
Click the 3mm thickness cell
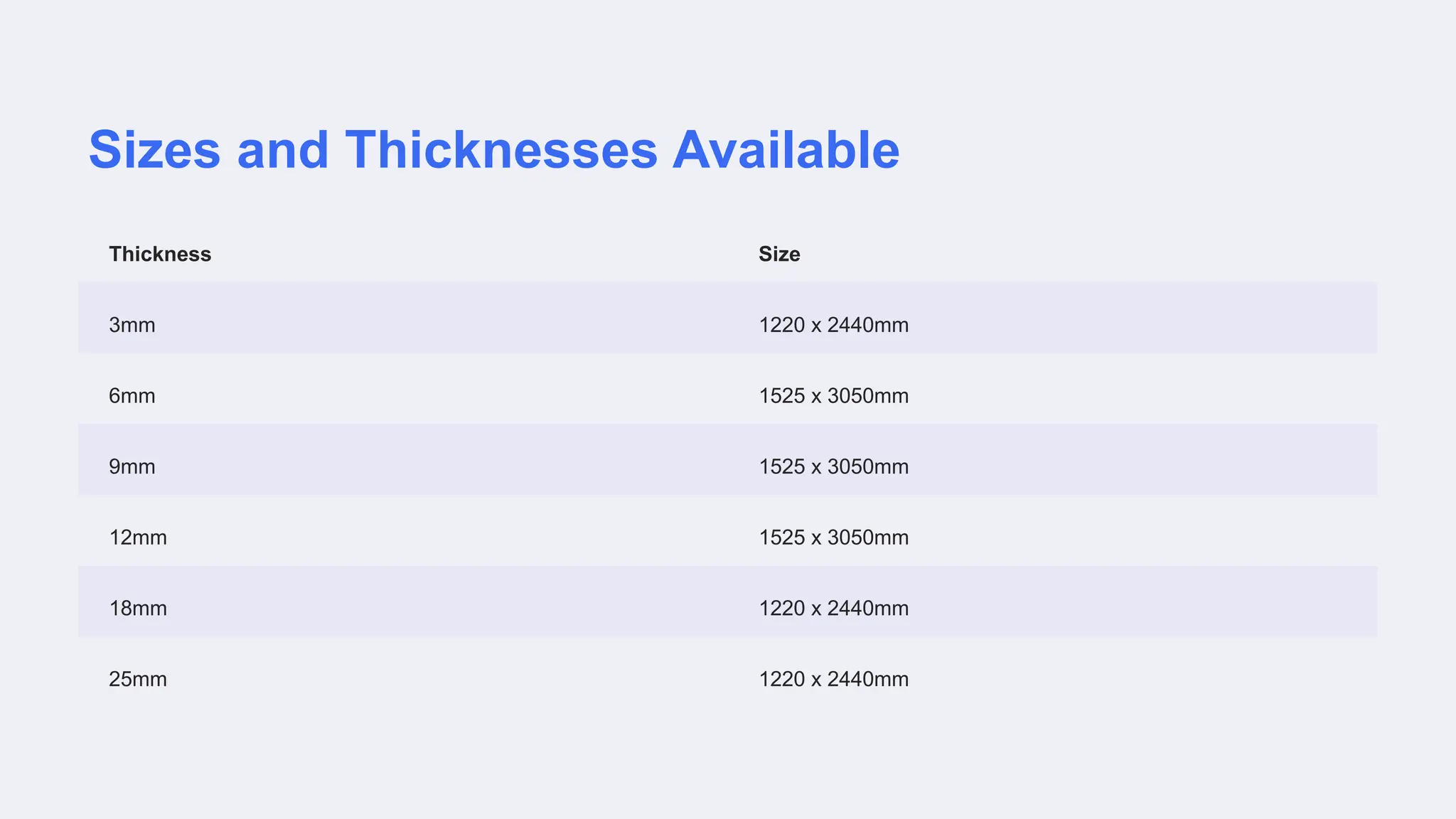[132, 325]
